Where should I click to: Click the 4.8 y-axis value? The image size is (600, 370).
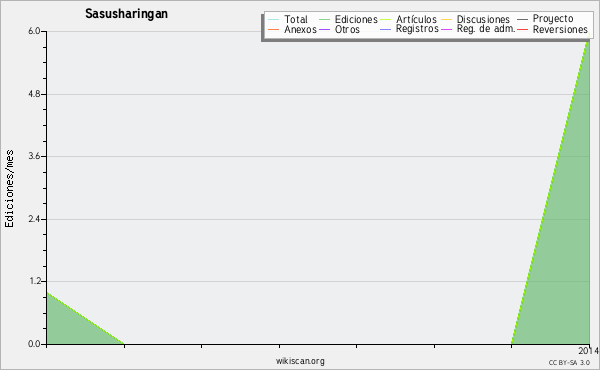(34, 94)
